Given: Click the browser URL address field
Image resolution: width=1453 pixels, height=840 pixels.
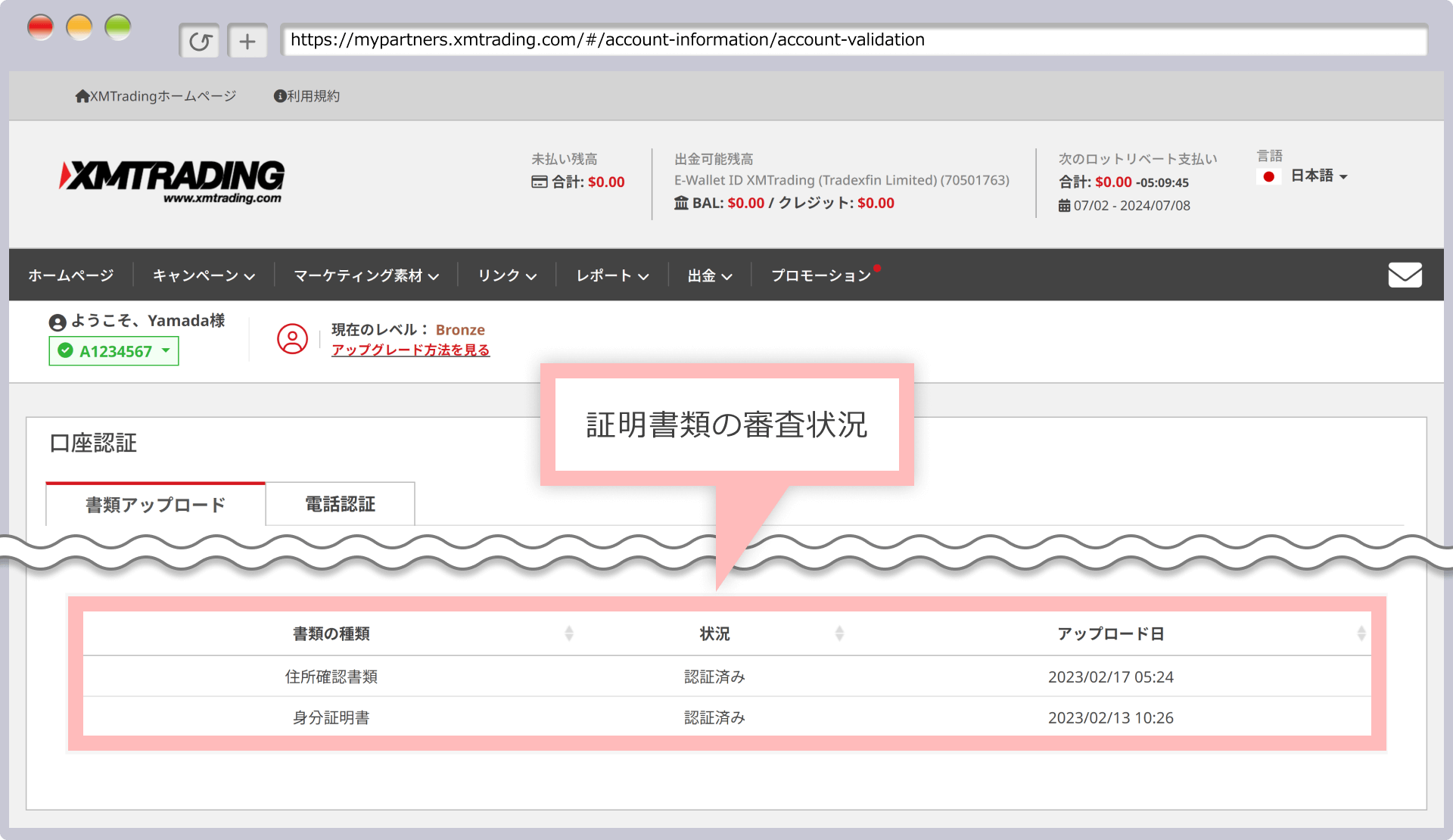Looking at the screenshot, I should [854, 40].
